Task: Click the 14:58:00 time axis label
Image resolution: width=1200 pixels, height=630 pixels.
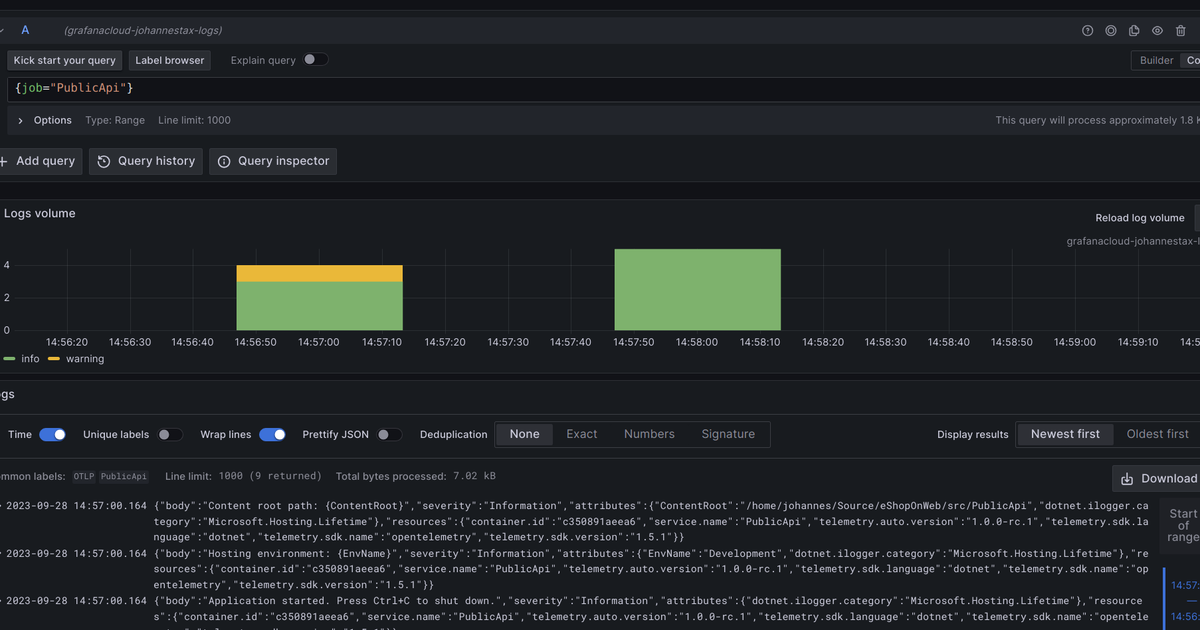Action: (x=696, y=342)
